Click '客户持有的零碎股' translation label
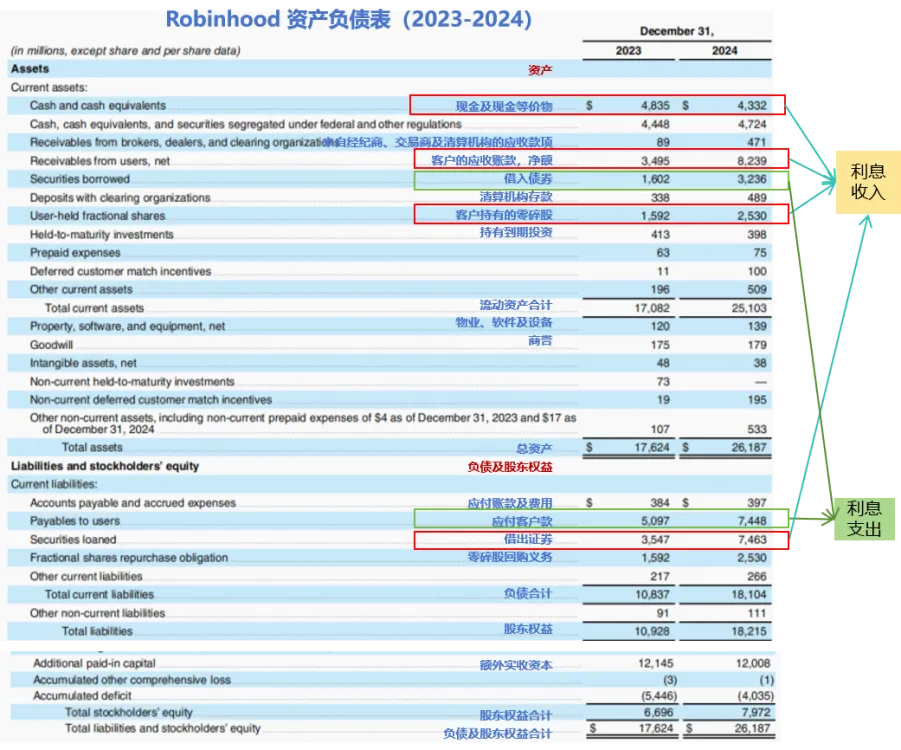This screenshot has height=750, width=901. click(x=504, y=215)
